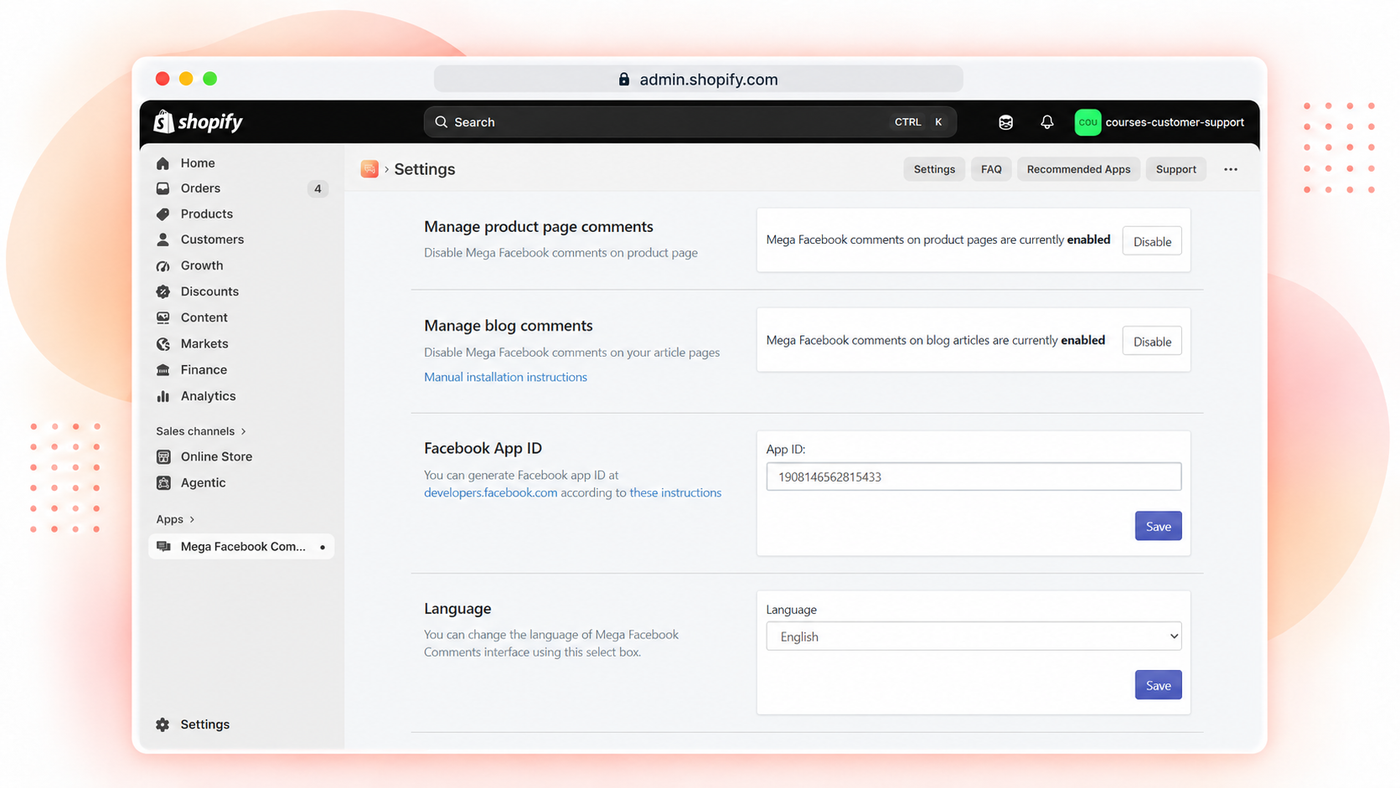
Task: Open Agentic in the sidebar
Action: pyautogui.click(x=203, y=483)
